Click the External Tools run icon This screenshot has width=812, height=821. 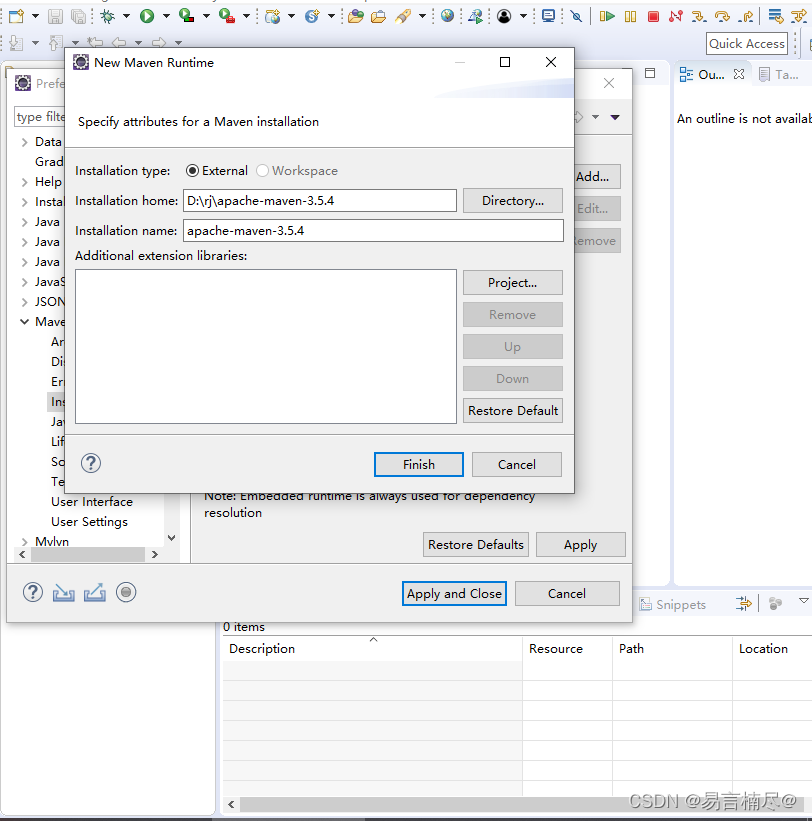click(226, 16)
